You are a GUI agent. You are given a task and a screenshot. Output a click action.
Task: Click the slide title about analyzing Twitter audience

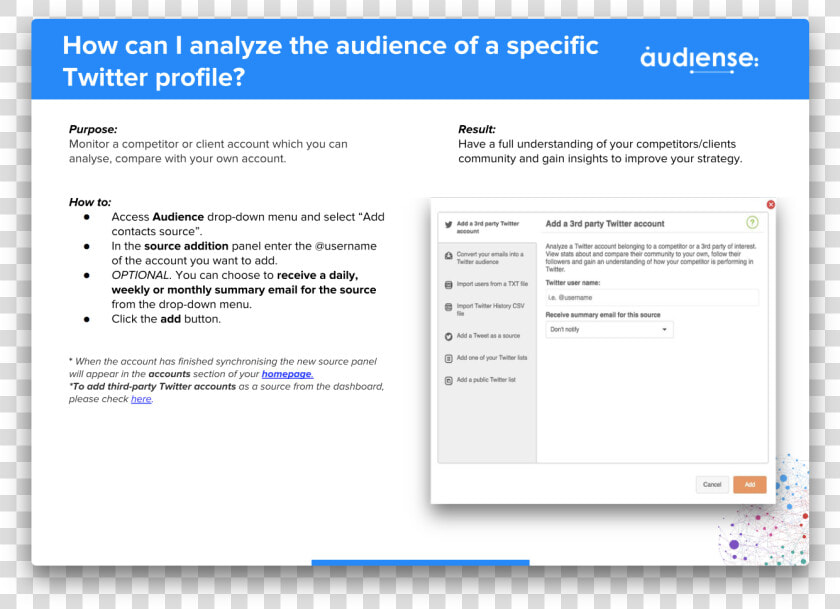click(331, 61)
